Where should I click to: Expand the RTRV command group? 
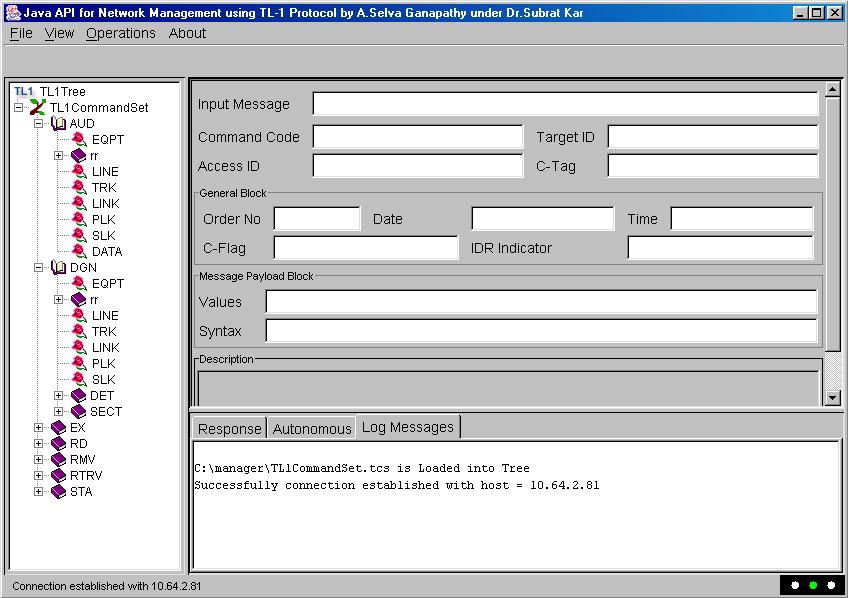point(38,475)
